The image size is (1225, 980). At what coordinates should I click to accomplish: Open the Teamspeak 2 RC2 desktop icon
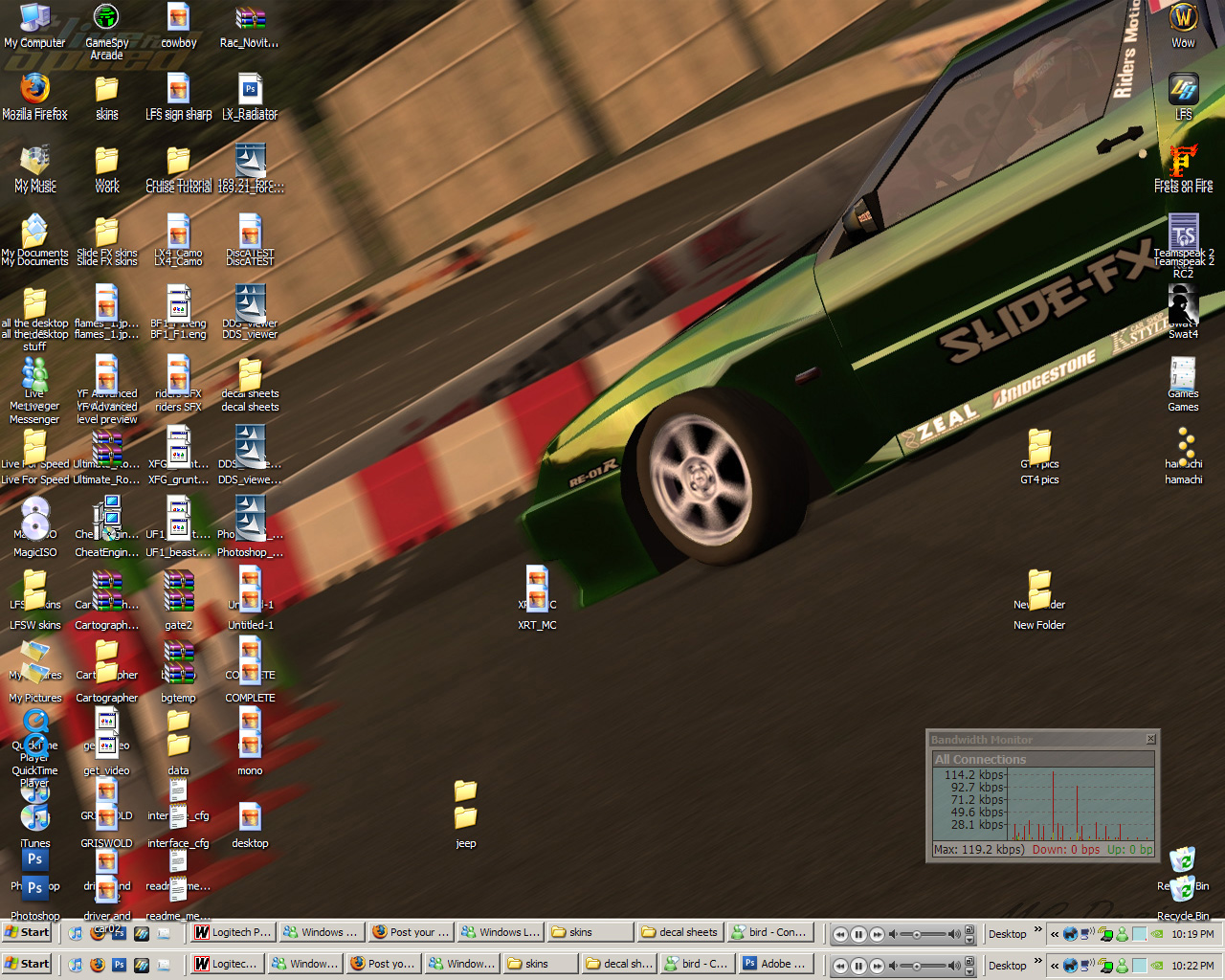click(1184, 247)
